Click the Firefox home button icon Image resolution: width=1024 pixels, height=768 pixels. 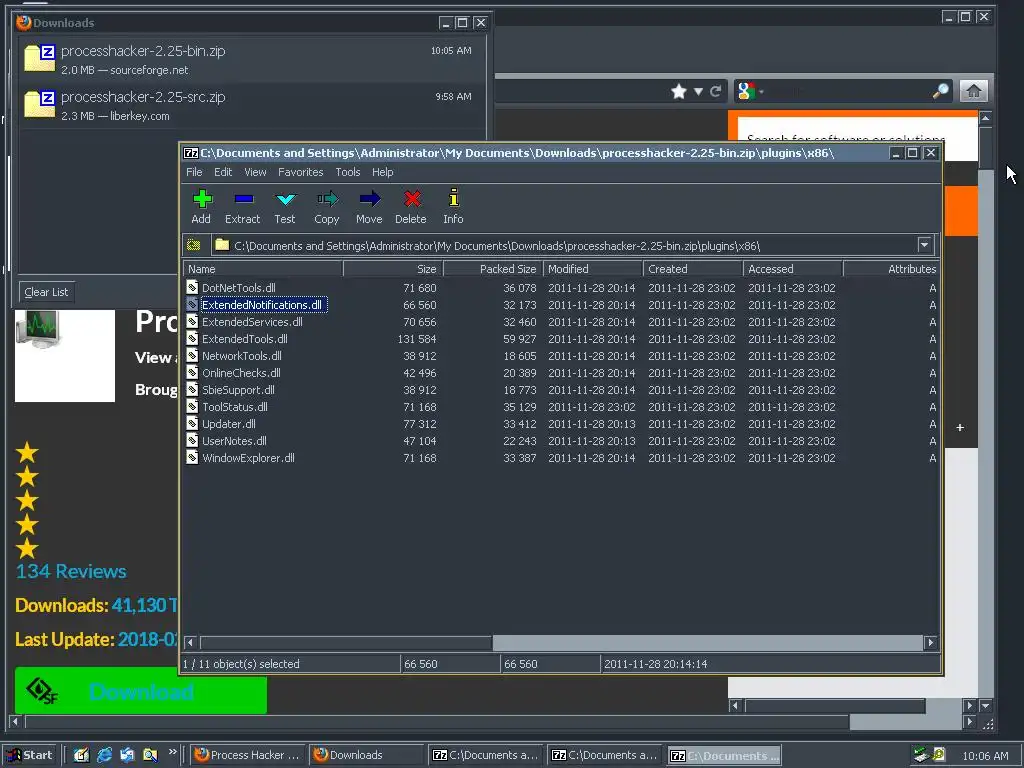[973, 91]
